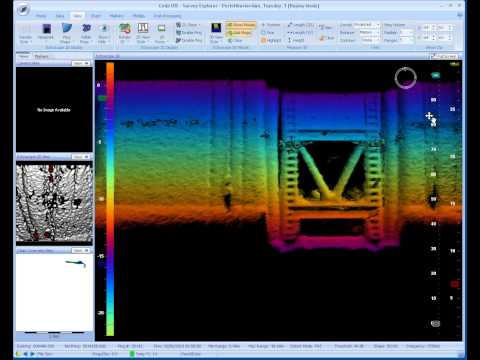Screen dimensions: 480x360
Task: Toggle the second orange-highlighted mouse mode button
Action: [239, 33]
